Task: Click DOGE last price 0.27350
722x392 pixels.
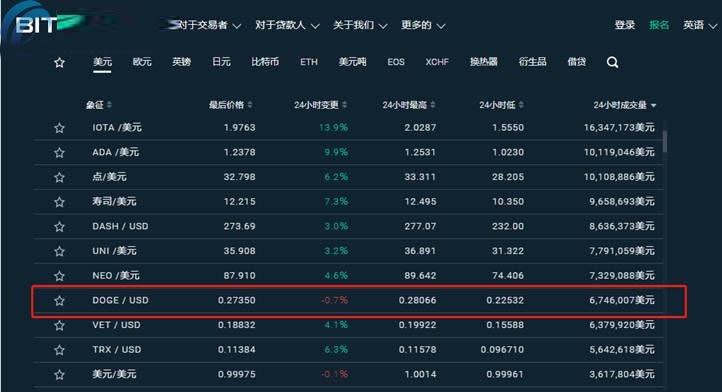Action: point(237,300)
